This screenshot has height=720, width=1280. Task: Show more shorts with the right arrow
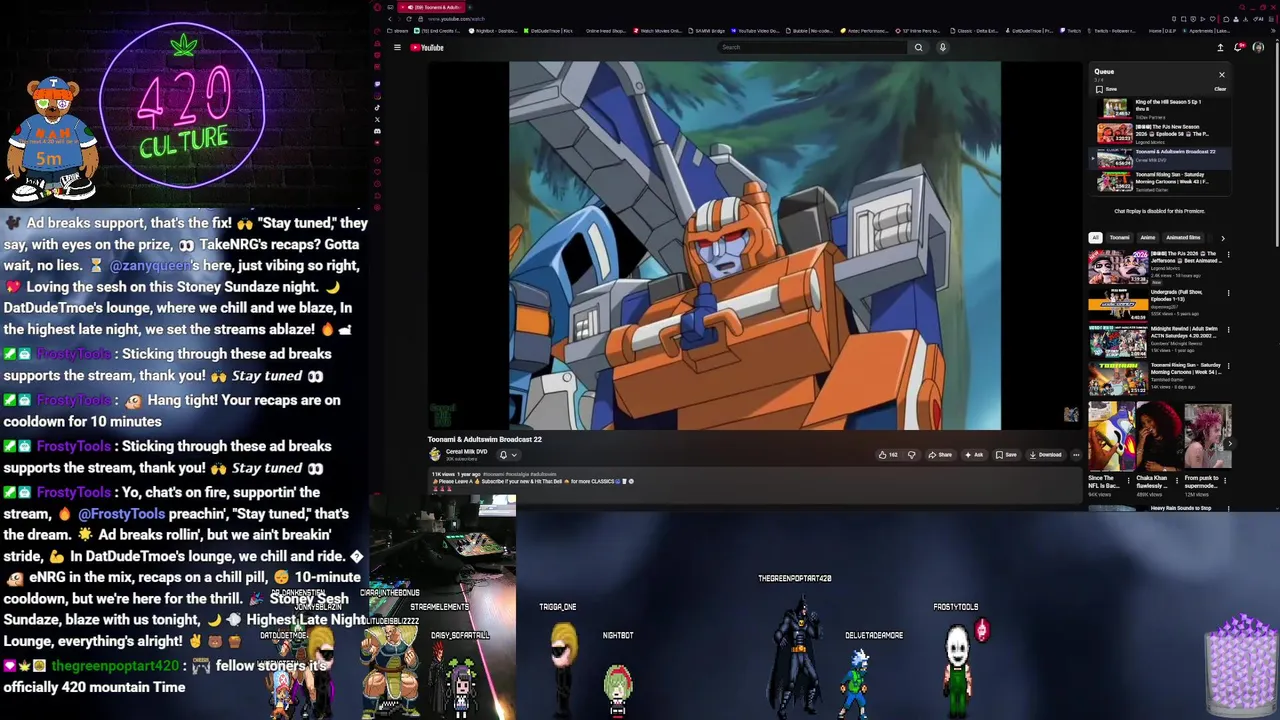(x=1230, y=444)
